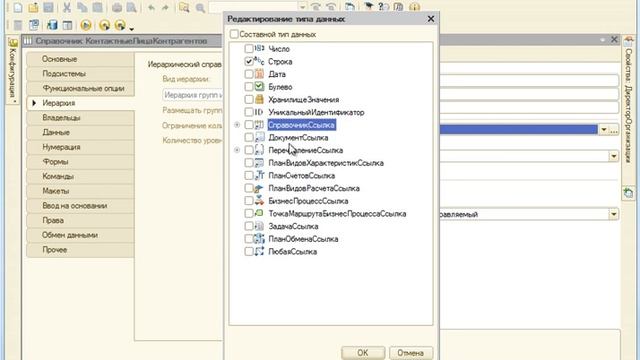This screenshot has width=640, height=360.
Task: Open the Управляемый dropdown arrow
Action: pos(614,214)
